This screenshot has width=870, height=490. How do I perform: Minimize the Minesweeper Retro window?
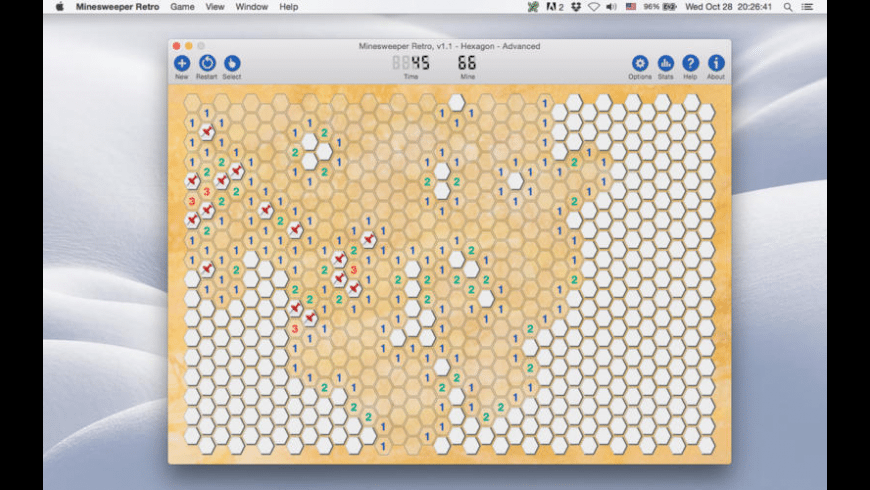pyautogui.click(x=189, y=46)
